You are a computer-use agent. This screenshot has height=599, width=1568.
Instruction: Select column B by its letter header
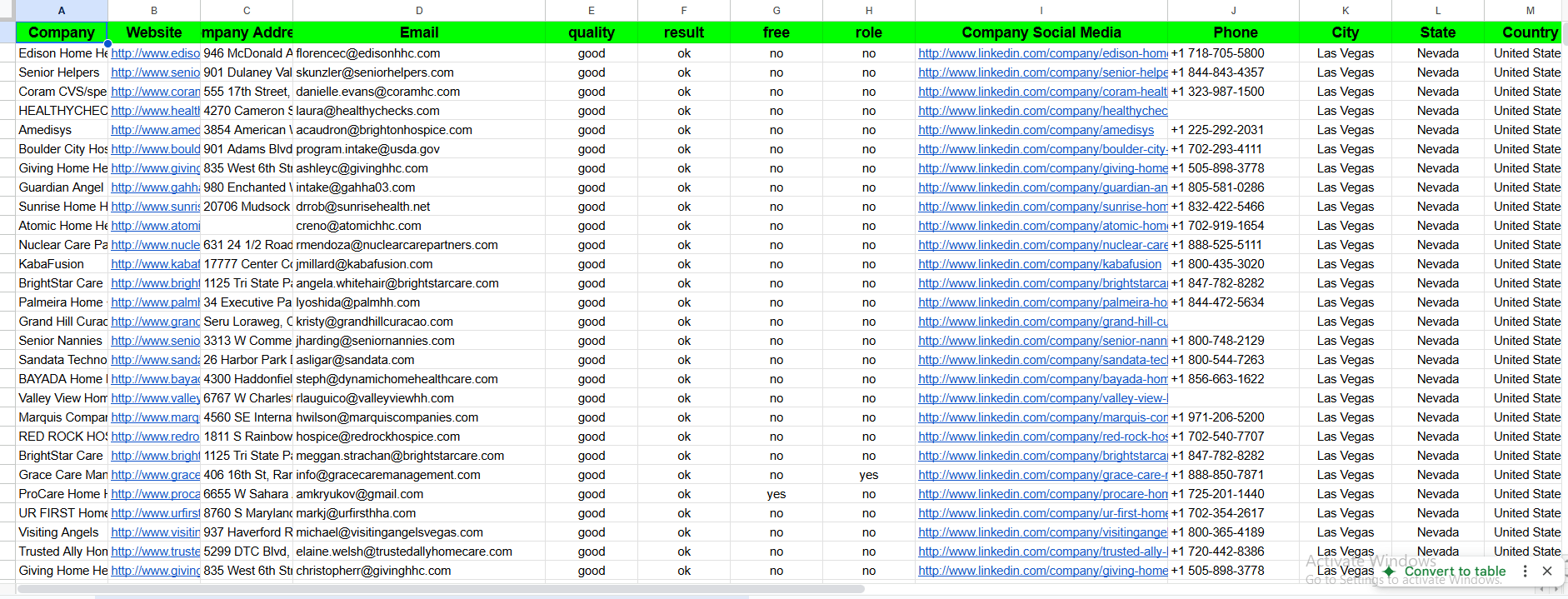point(154,11)
